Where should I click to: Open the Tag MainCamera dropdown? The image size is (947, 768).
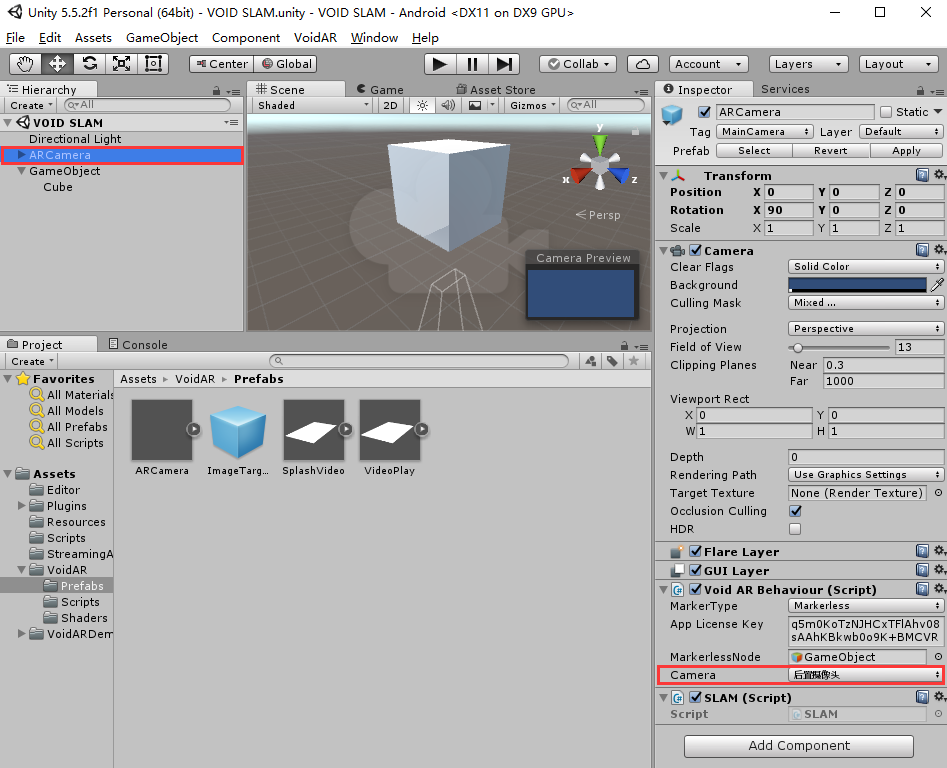click(765, 132)
